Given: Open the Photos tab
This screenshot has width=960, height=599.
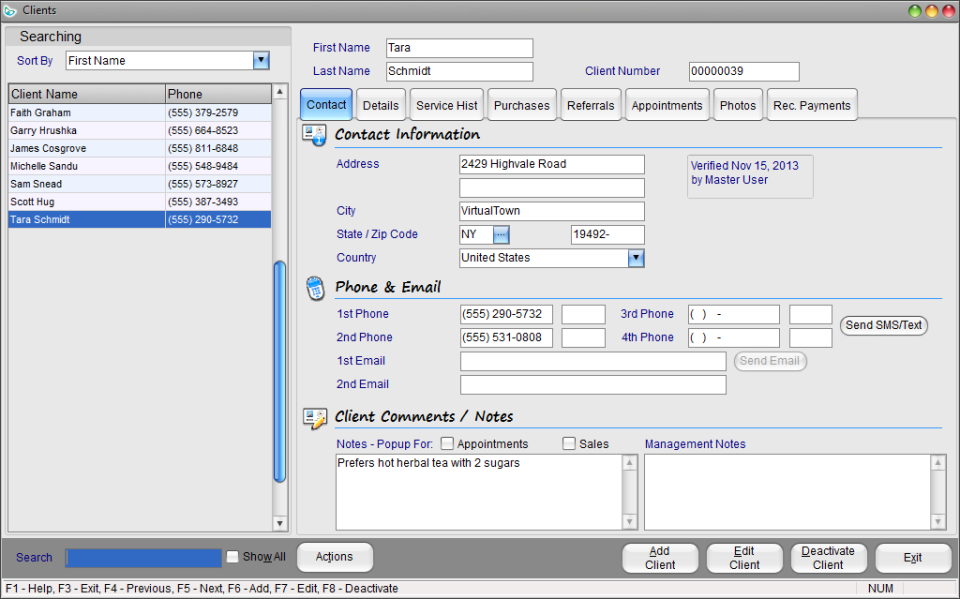Looking at the screenshot, I should (738, 105).
